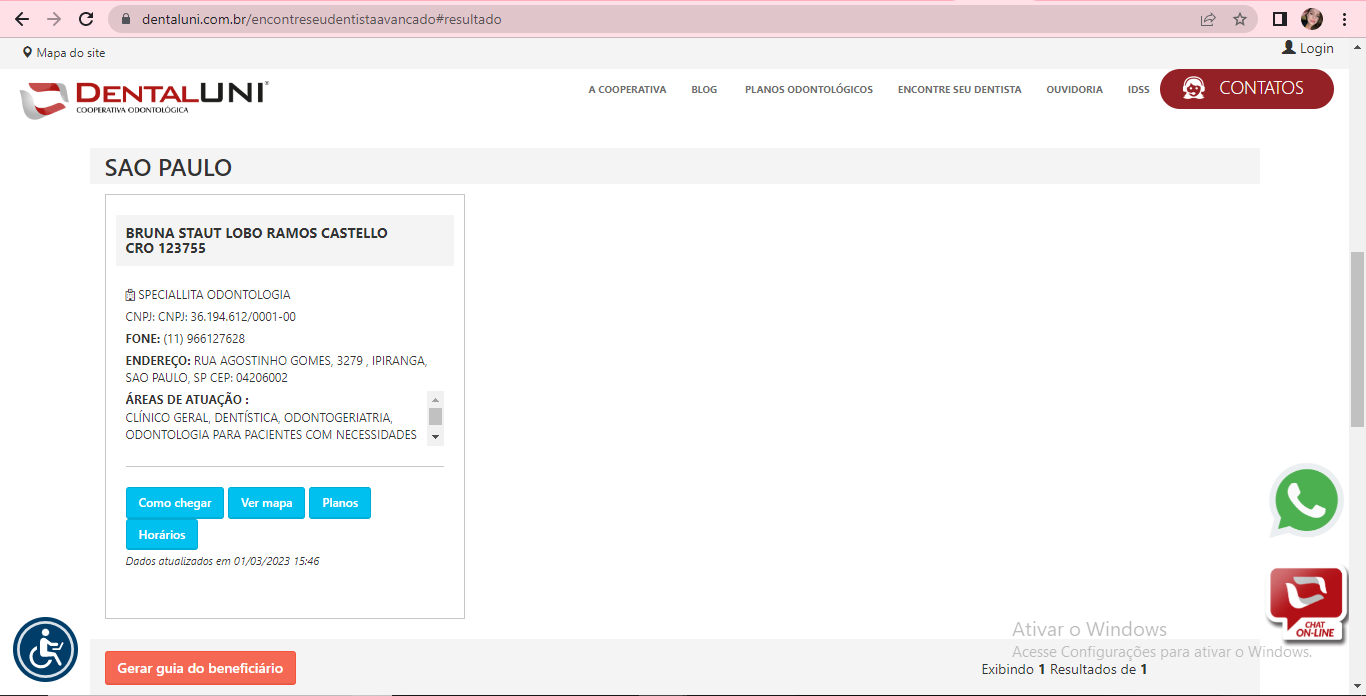Click the SAO PAULO heading
The width and height of the screenshot is (1366, 696).
tap(168, 168)
